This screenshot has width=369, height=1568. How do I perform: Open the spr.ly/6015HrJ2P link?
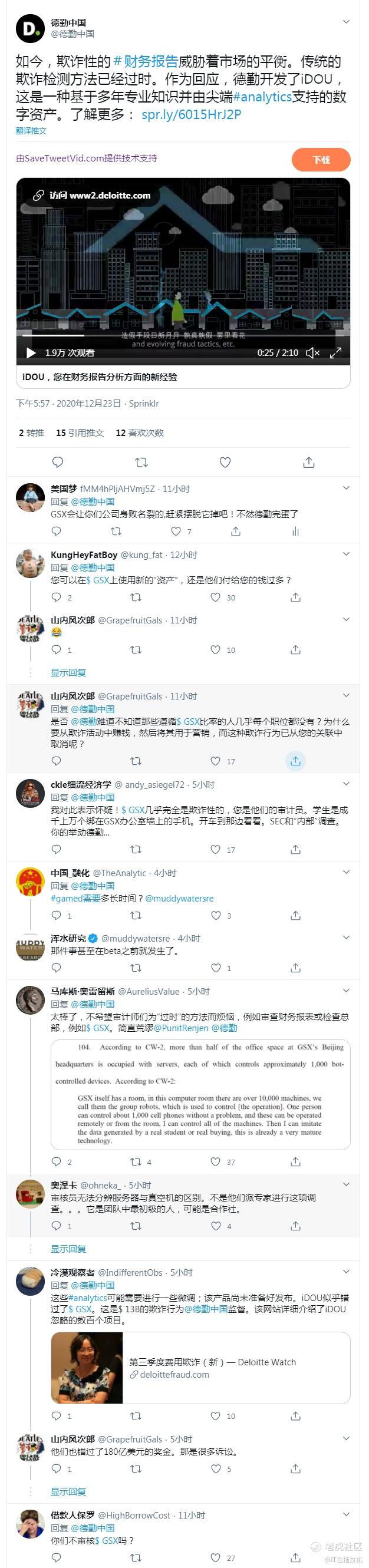click(x=191, y=114)
